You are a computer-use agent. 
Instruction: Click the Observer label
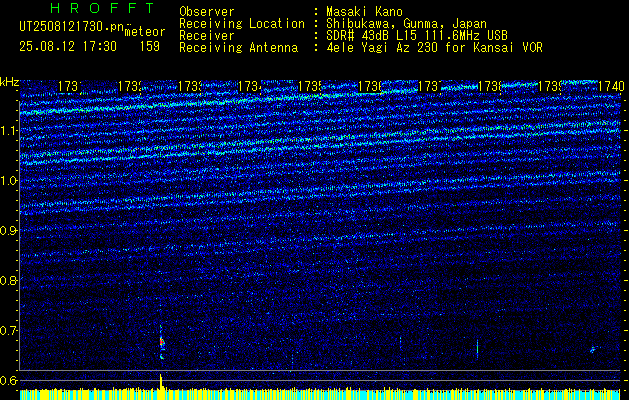pyautogui.click(x=207, y=11)
